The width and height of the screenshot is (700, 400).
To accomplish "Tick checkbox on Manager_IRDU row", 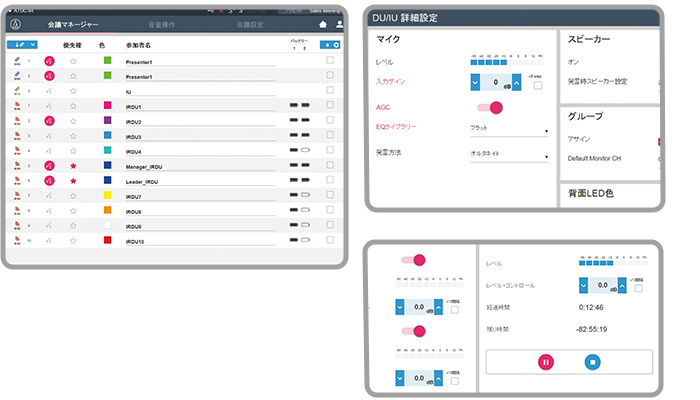I will click(330, 165).
